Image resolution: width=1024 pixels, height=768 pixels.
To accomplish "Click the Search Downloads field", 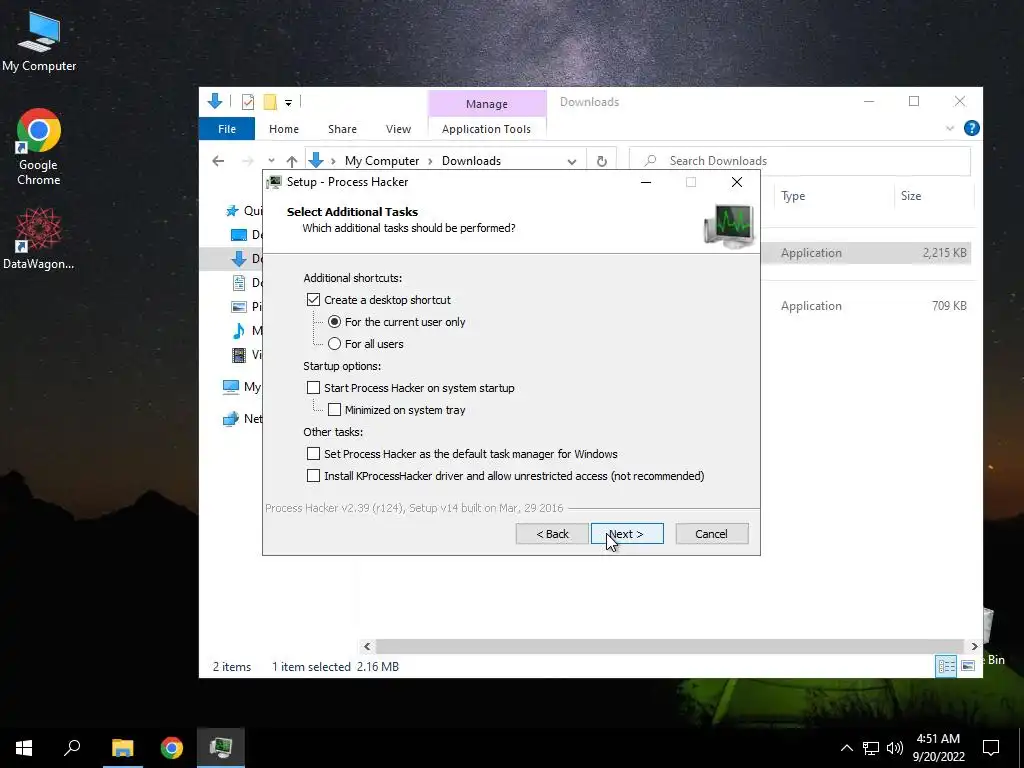I will (800, 161).
